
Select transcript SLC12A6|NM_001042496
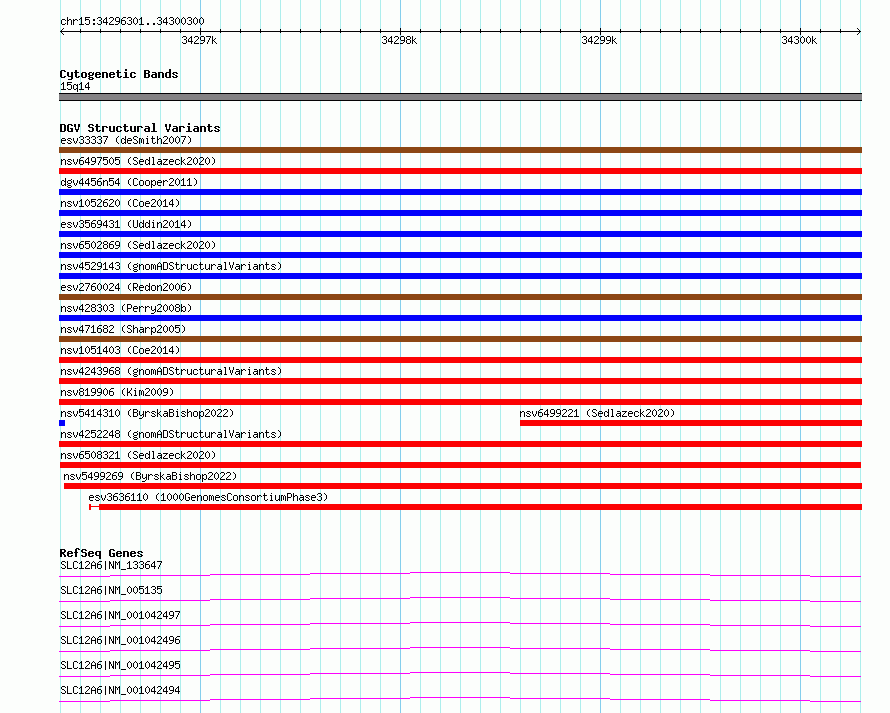click(x=120, y=640)
